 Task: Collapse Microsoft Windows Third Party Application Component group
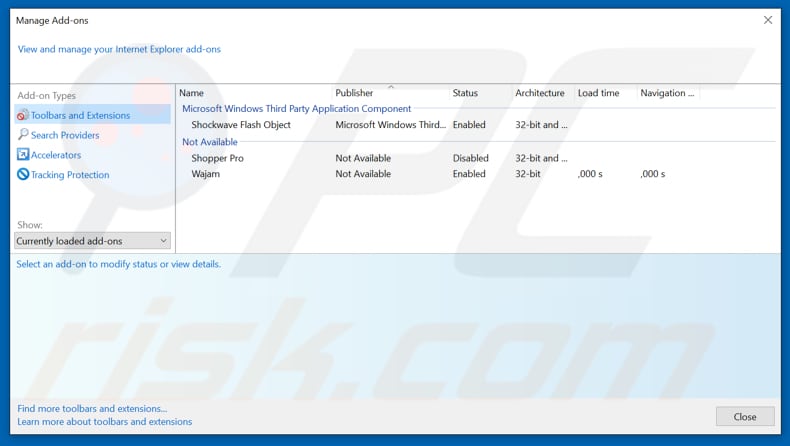(x=296, y=108)
